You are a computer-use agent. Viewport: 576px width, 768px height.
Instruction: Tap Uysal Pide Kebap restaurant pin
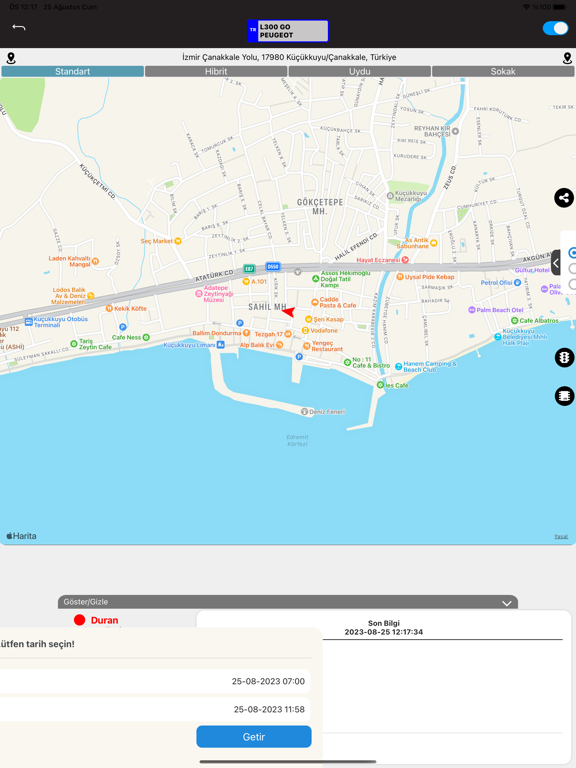[400, 277]
